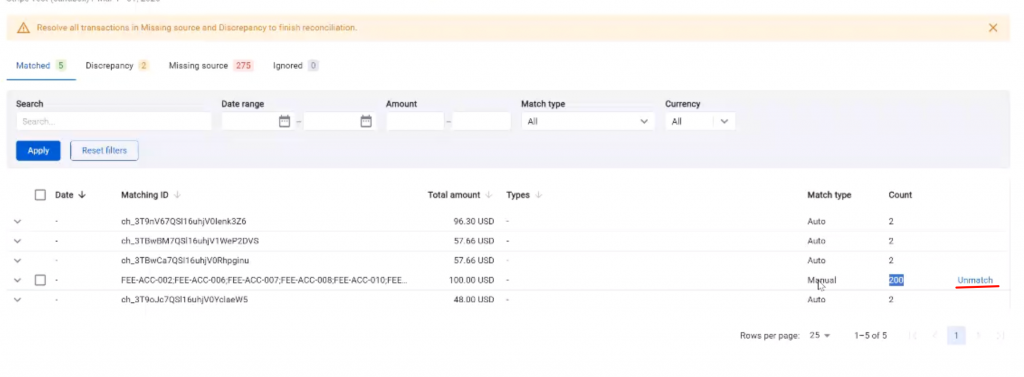This screenshot has width=1024, height=377.
Task: Expand the 48.00 USD row chevron
Action: 18,300
